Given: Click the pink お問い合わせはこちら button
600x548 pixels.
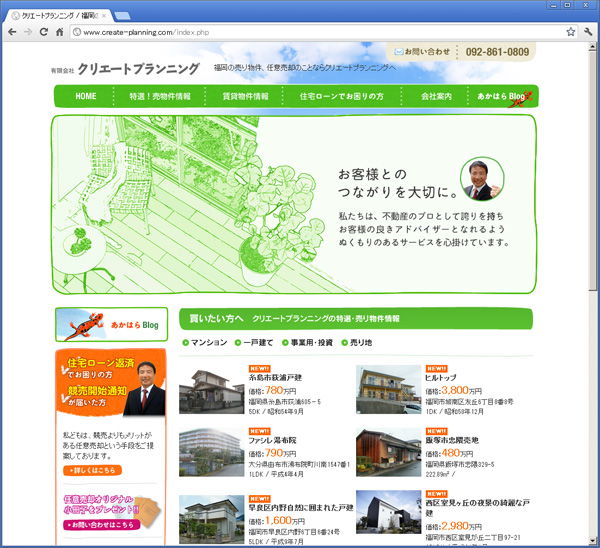Looking at the screenshot, I should (x=101, y=524).
